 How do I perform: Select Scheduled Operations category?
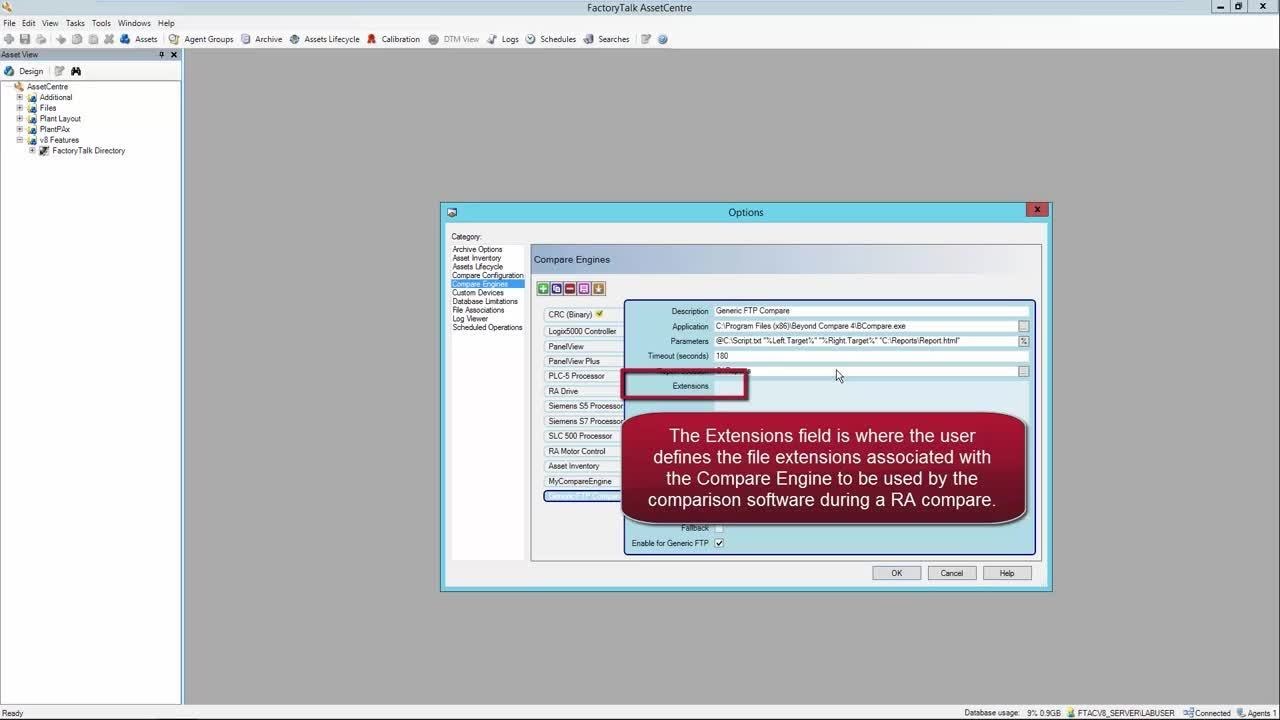pos(487,327)
